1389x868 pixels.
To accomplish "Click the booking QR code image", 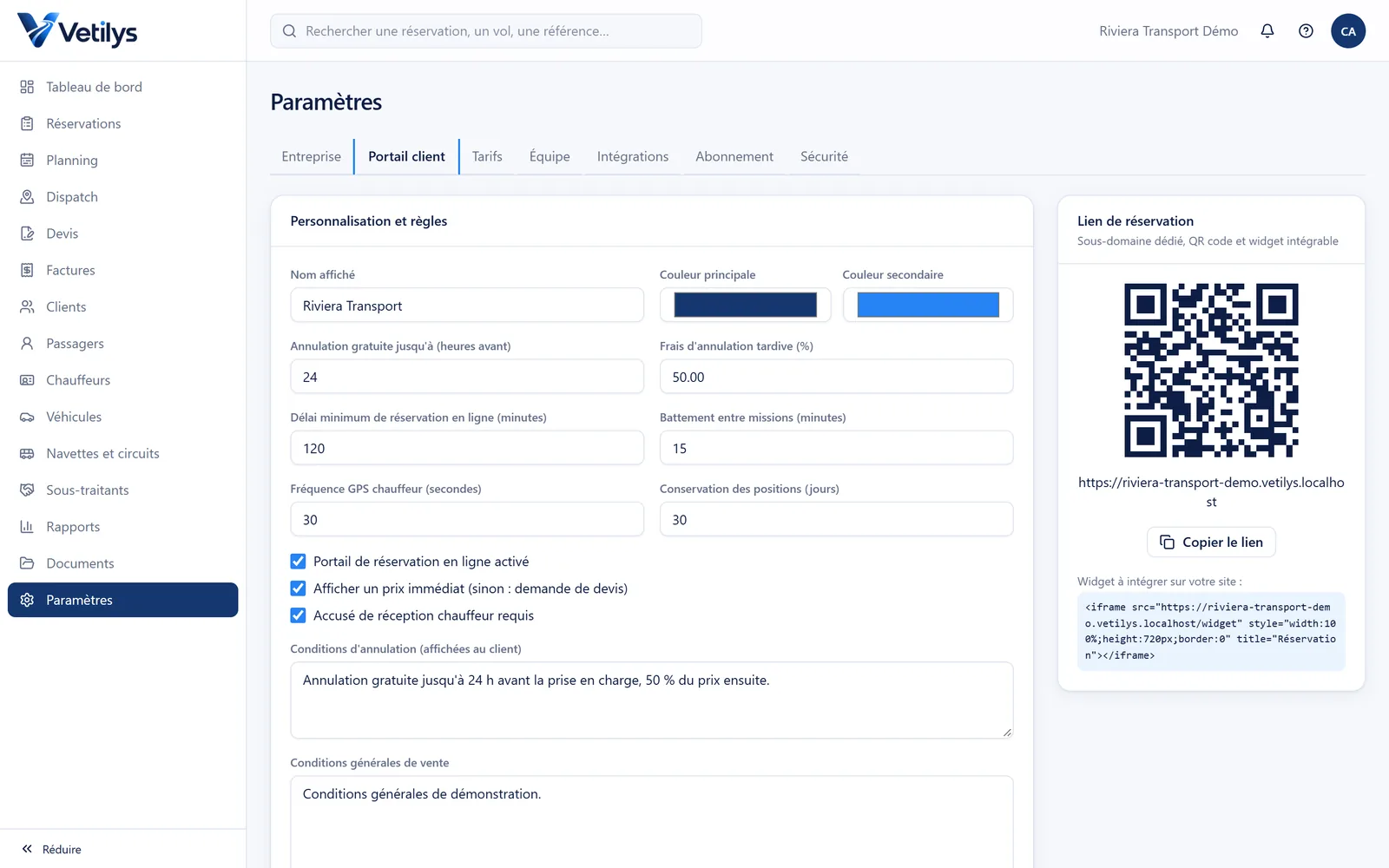I will click(1211, 370).
